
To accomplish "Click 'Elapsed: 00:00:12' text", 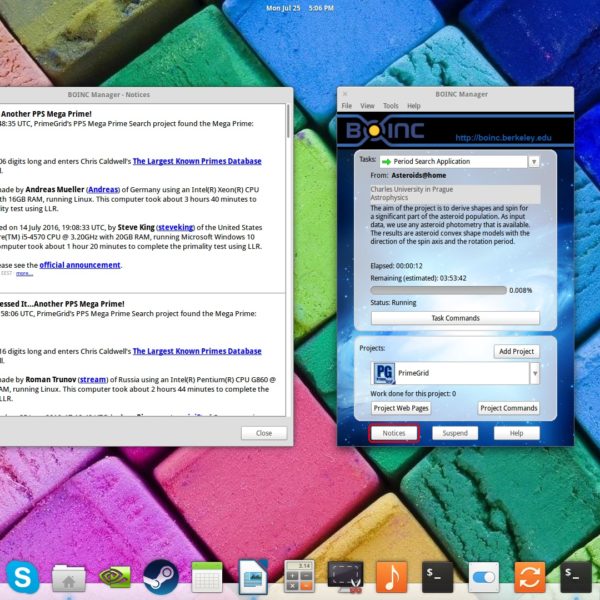I will [396, 266].
